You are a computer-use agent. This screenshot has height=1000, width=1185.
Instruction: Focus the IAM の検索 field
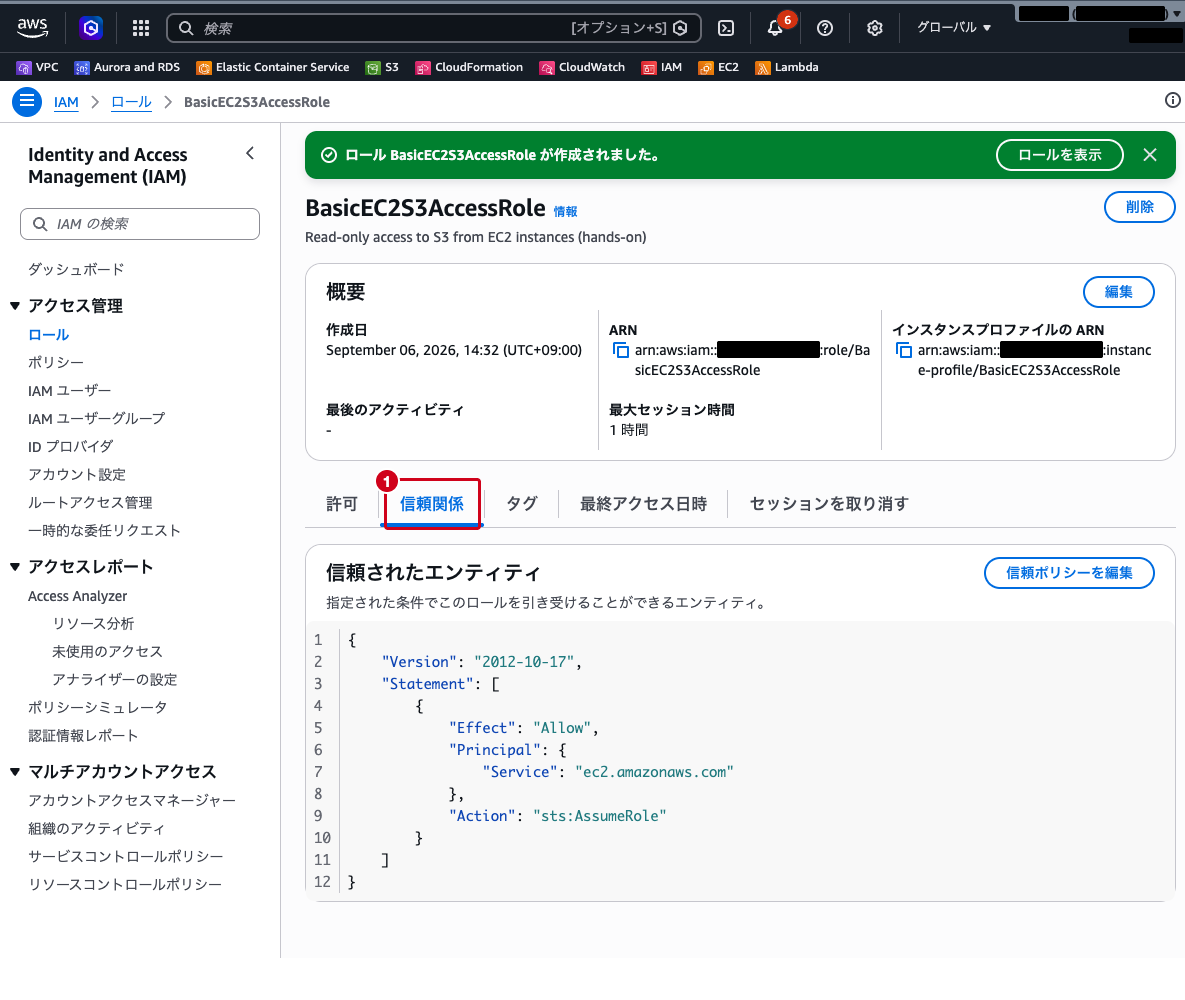(140, 224)
